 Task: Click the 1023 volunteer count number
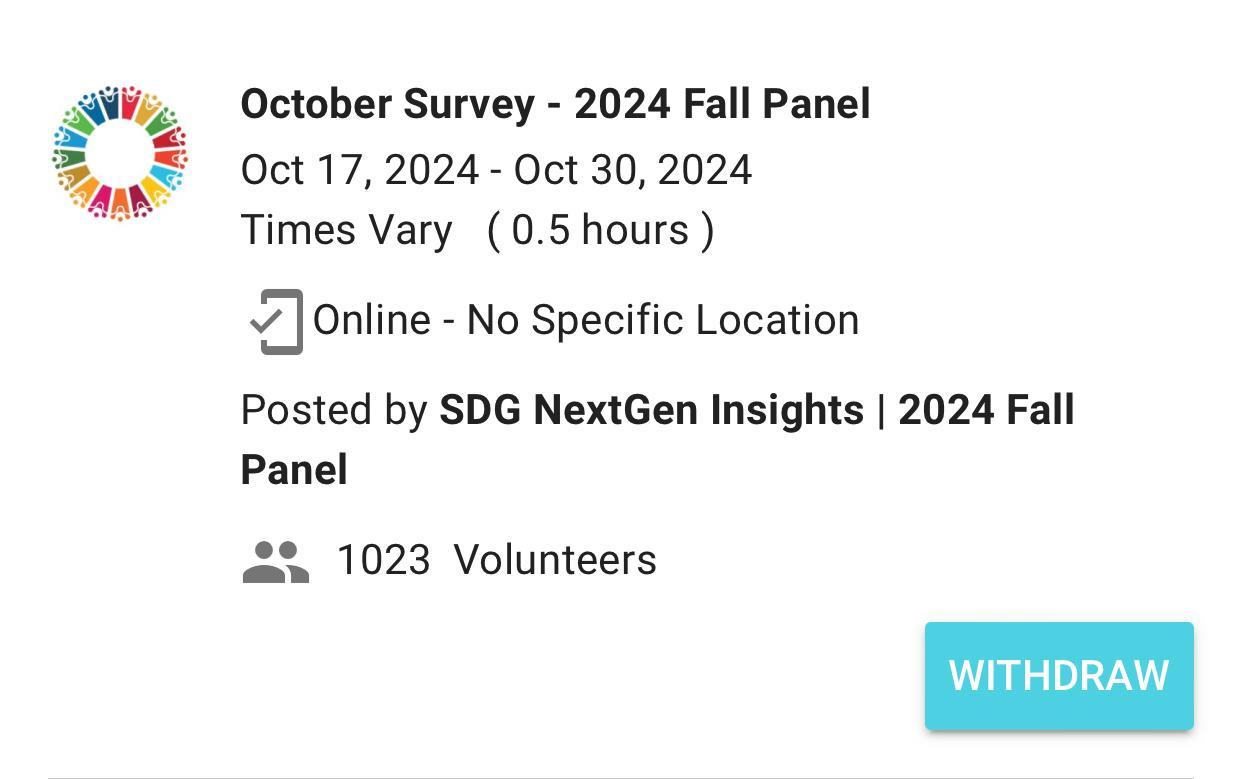pyautogui.click(x=383, y=560)
